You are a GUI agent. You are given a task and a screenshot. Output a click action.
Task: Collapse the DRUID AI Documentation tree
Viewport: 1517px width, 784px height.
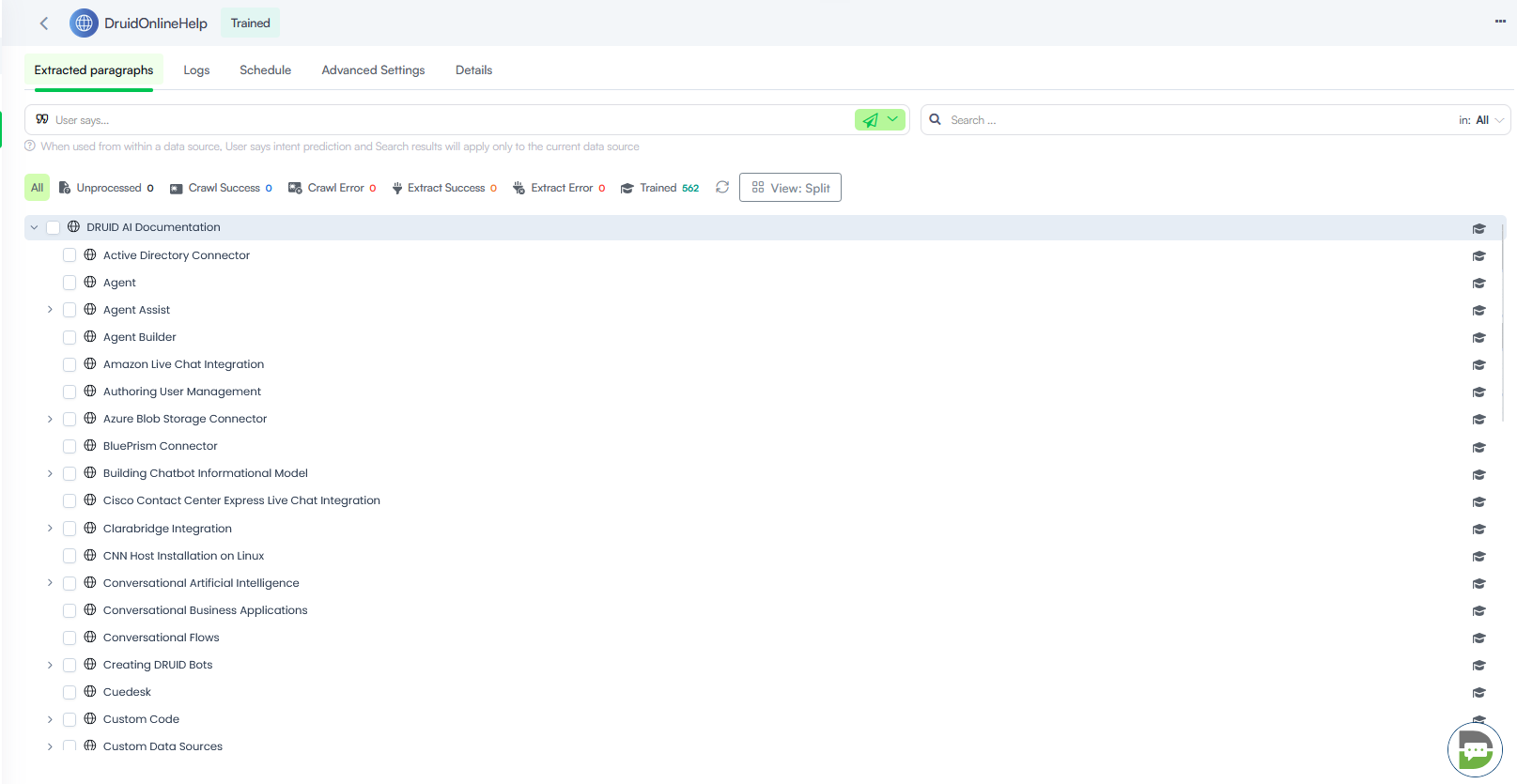[34, 227]
